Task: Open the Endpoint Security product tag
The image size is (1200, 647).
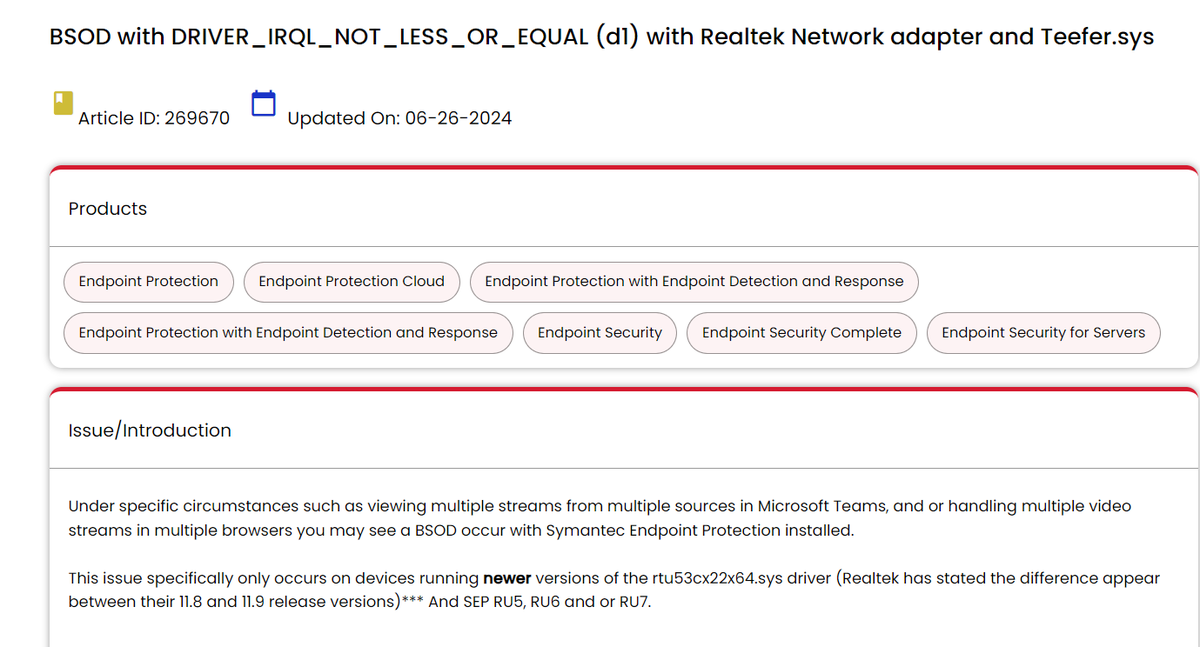Action: click(600, 333)
